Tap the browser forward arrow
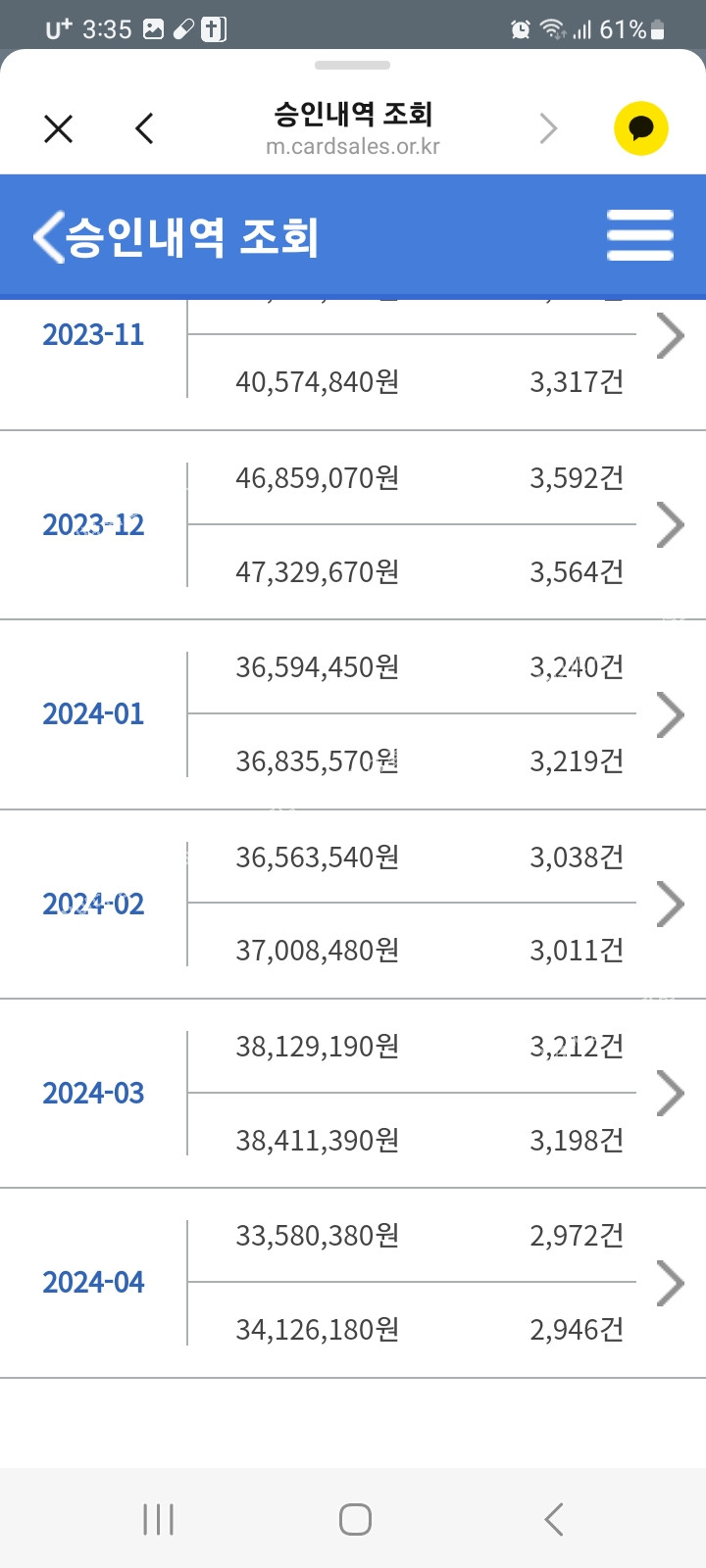Viewport: 706px width, 1568px height. click(548, 128)
